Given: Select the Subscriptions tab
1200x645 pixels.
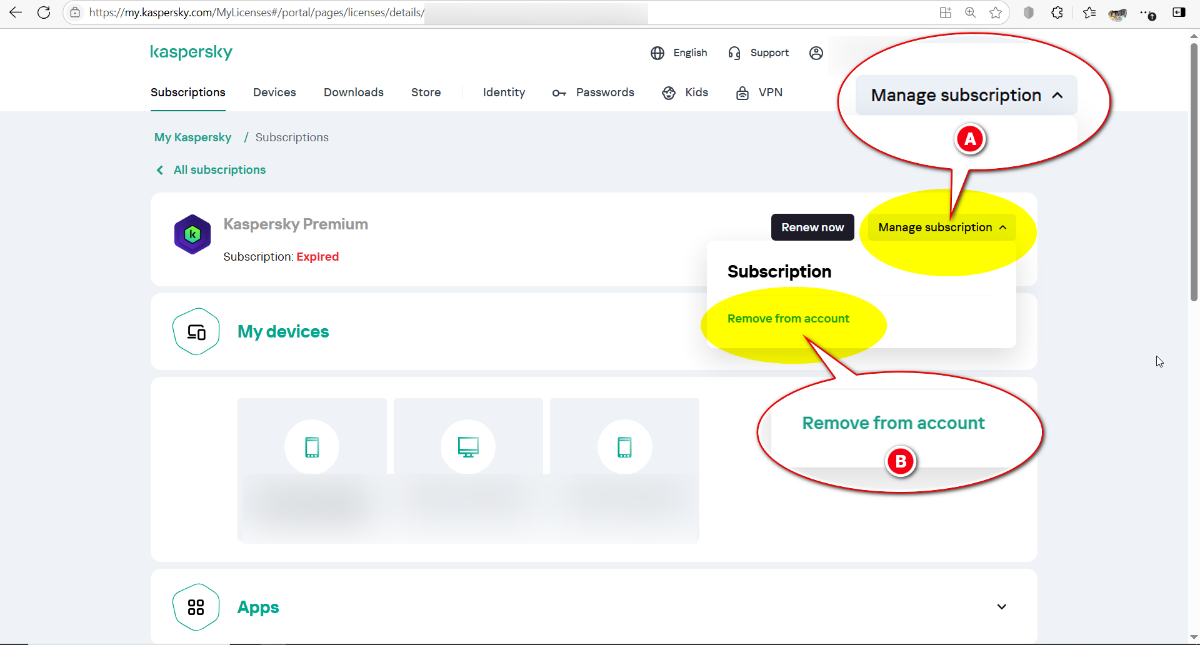Looking at the screenshot, I should [188, 92].
